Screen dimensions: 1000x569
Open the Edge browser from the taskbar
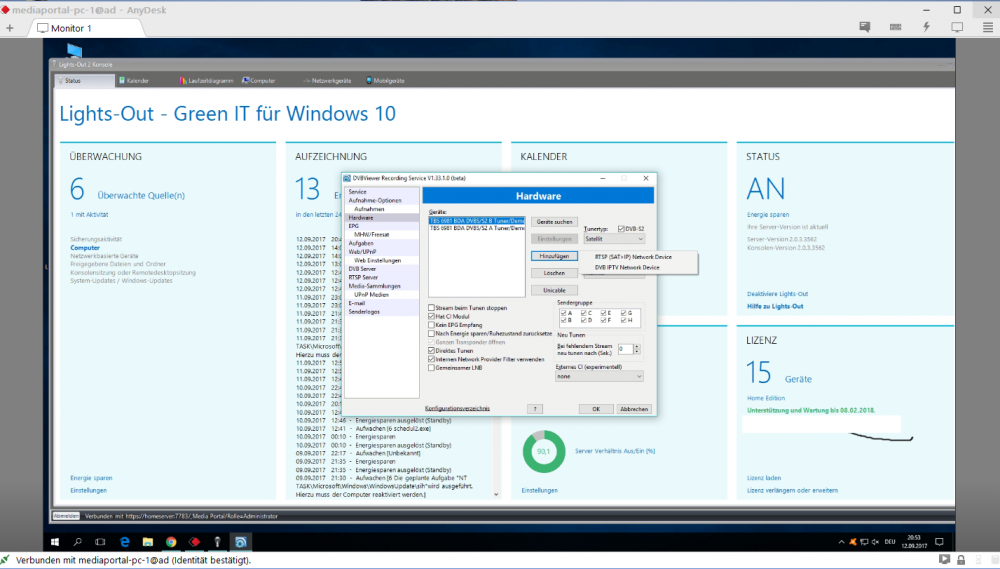pos(126,541)
